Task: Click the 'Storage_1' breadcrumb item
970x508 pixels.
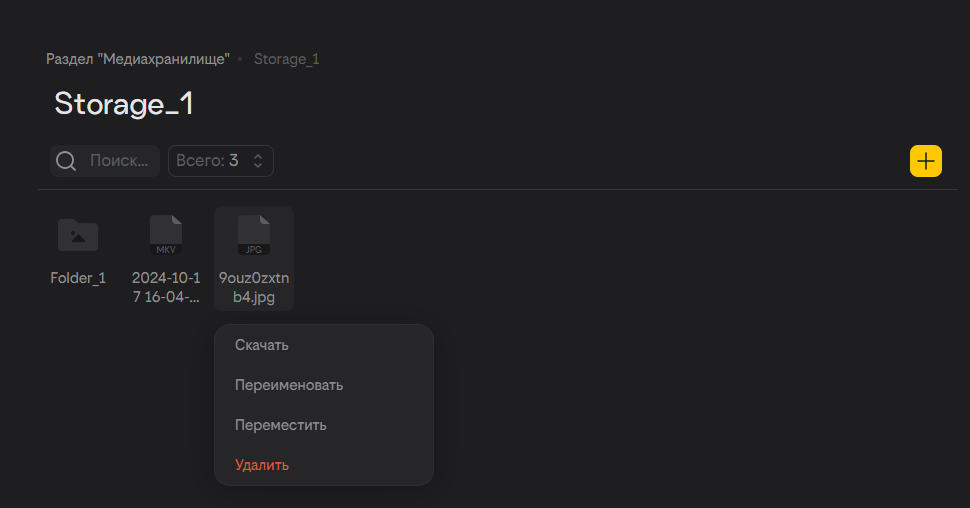Action: pyautogui.click(x=287, y=59)
